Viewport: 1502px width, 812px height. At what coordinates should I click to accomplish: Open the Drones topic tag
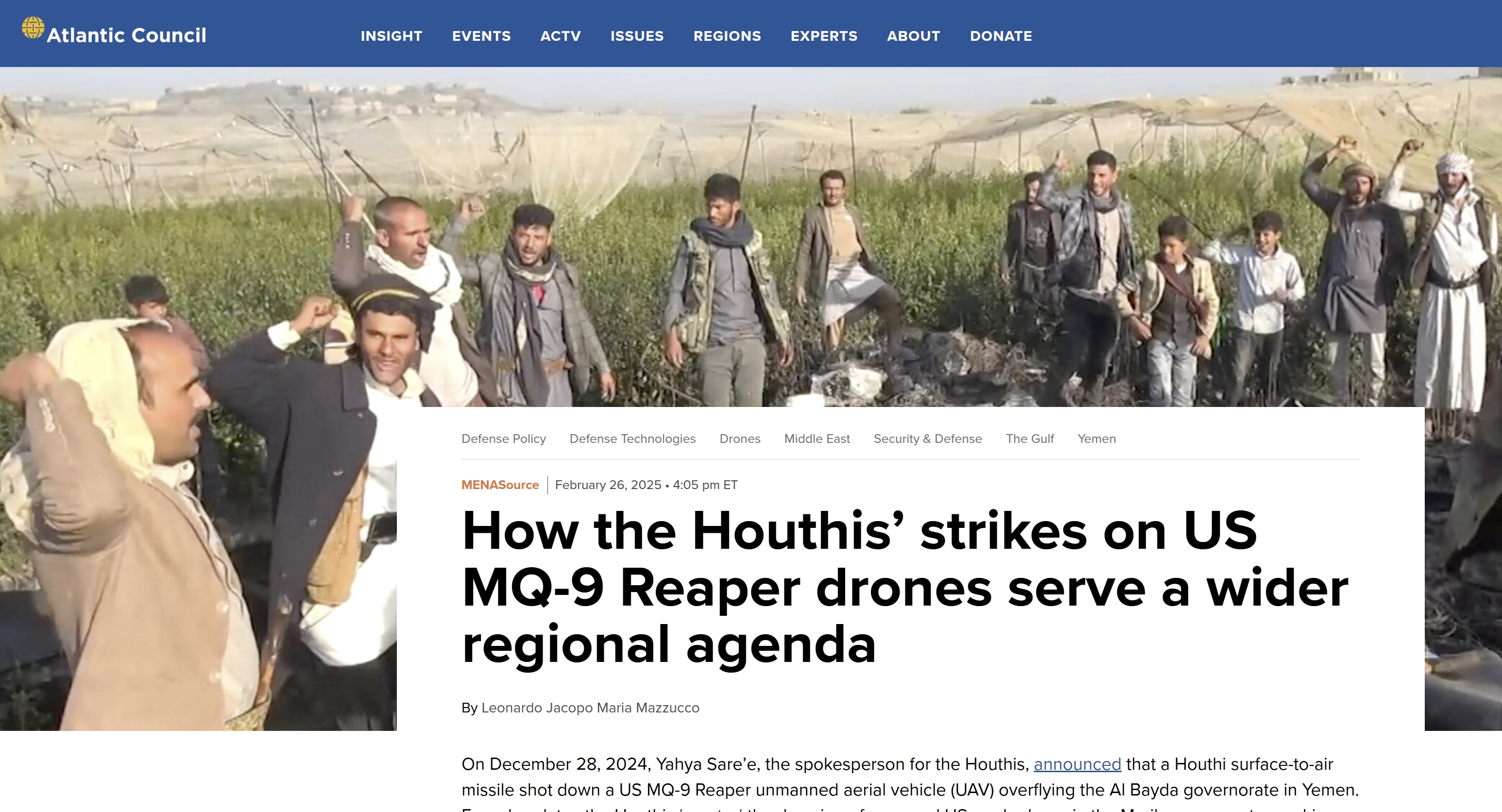pos(739,439)
